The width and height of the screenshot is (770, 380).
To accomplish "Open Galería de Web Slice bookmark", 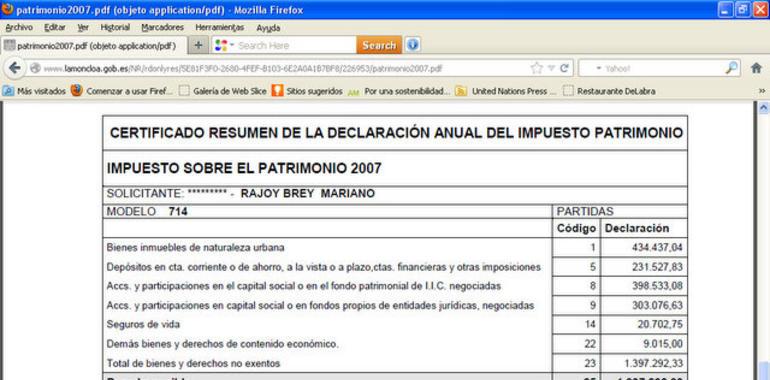I will (x=223, y=91).
